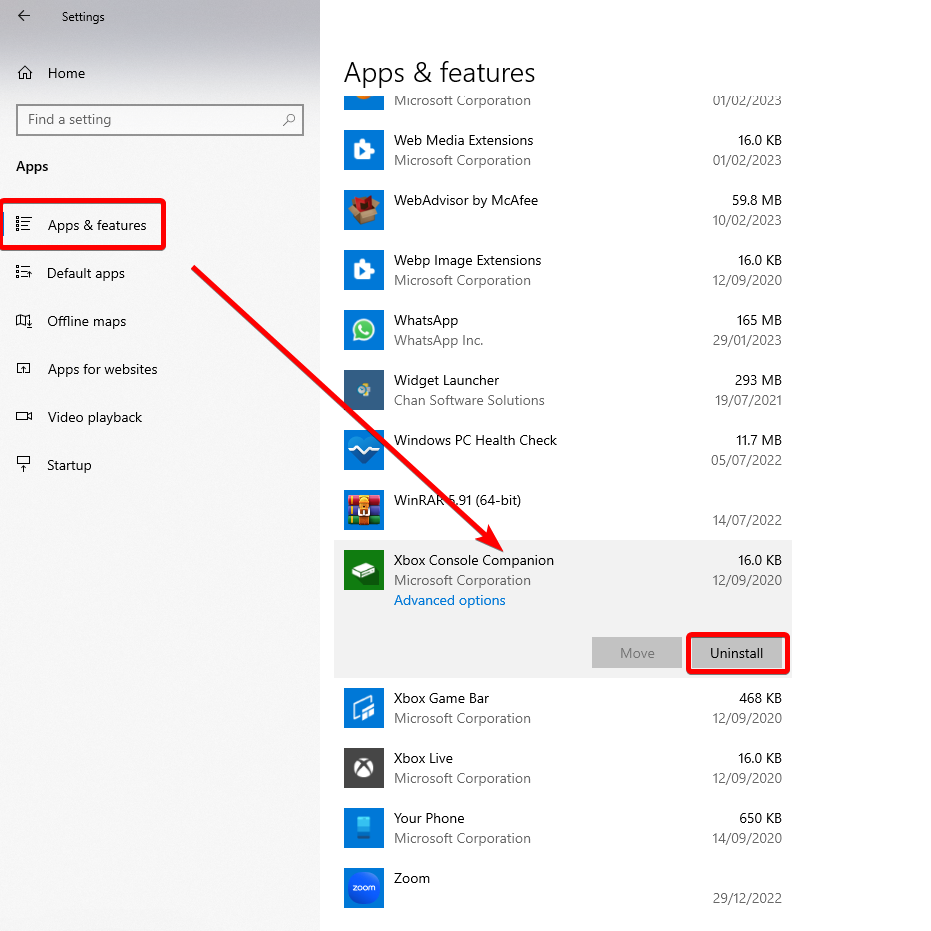
Task: Click the Windows PC Health Check icon
Action: click(x=363, y=450)
